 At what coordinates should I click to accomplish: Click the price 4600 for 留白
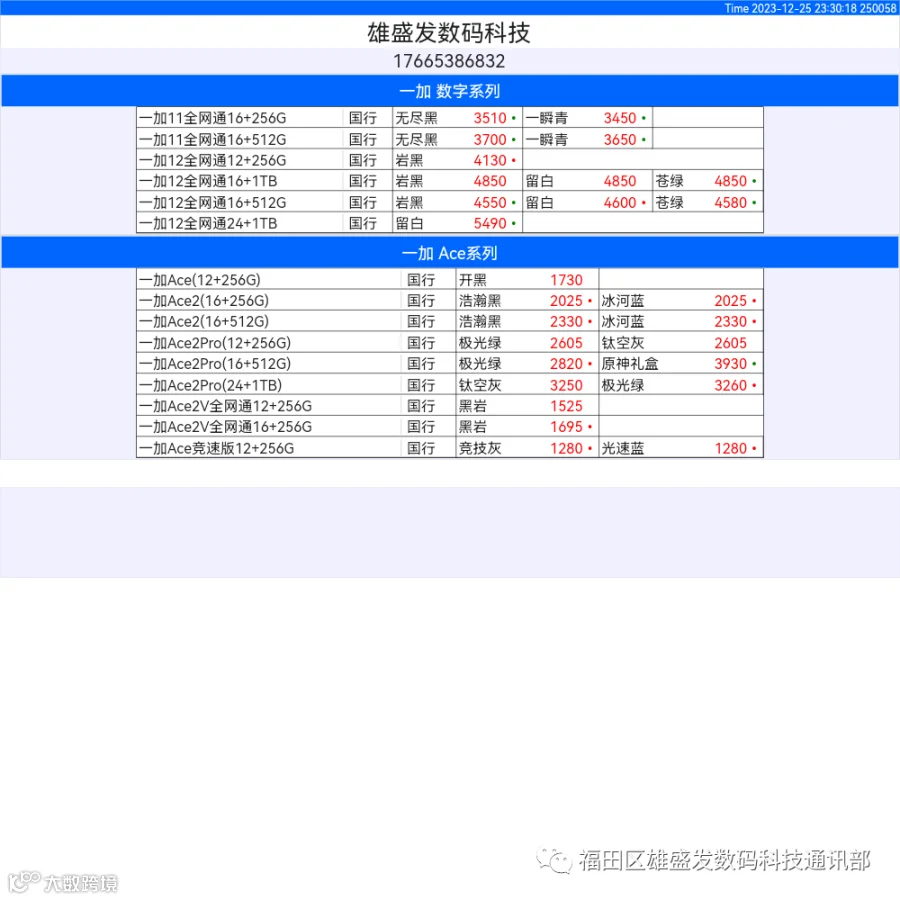pos(620,203)
